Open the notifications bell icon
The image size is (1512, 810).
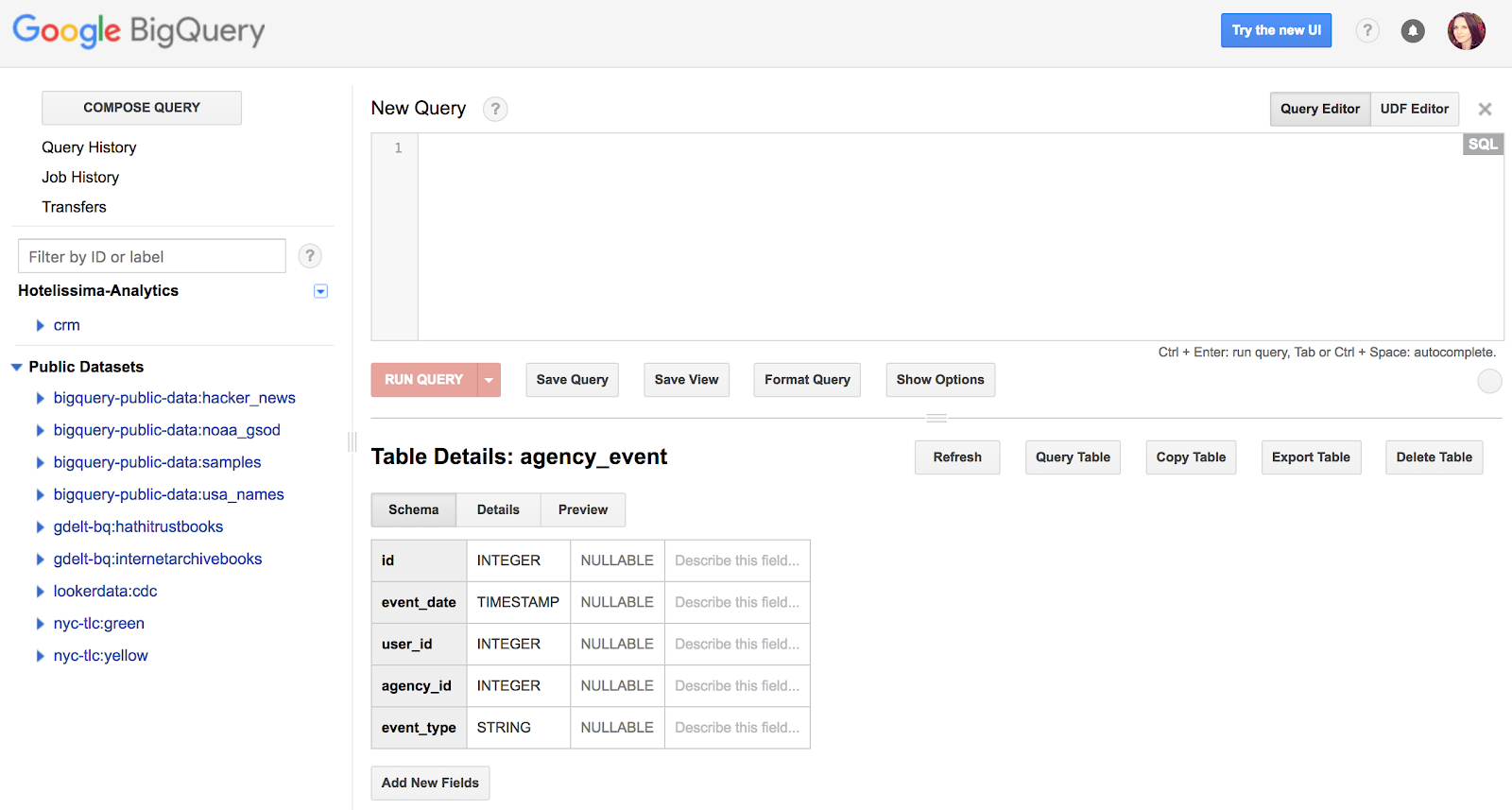click(x=1413, y=30)
